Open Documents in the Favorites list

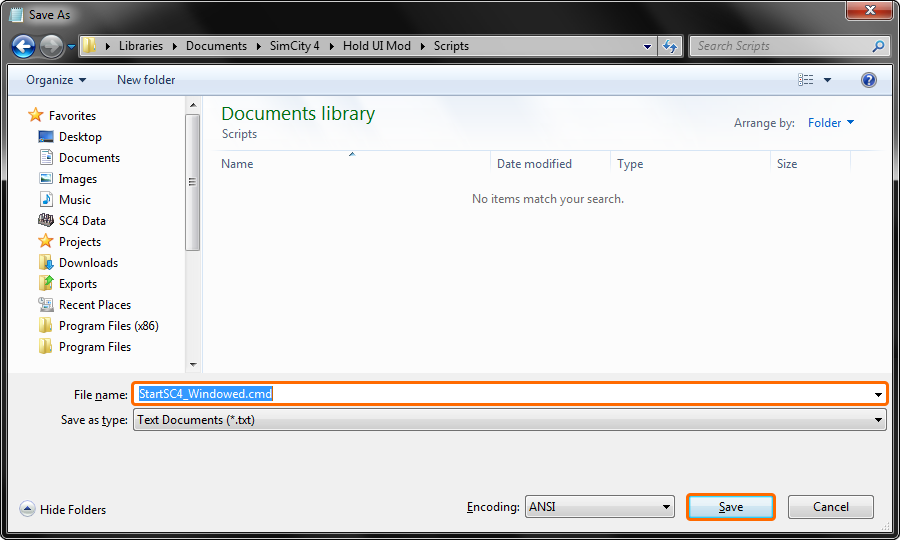(x=90, y=158)
